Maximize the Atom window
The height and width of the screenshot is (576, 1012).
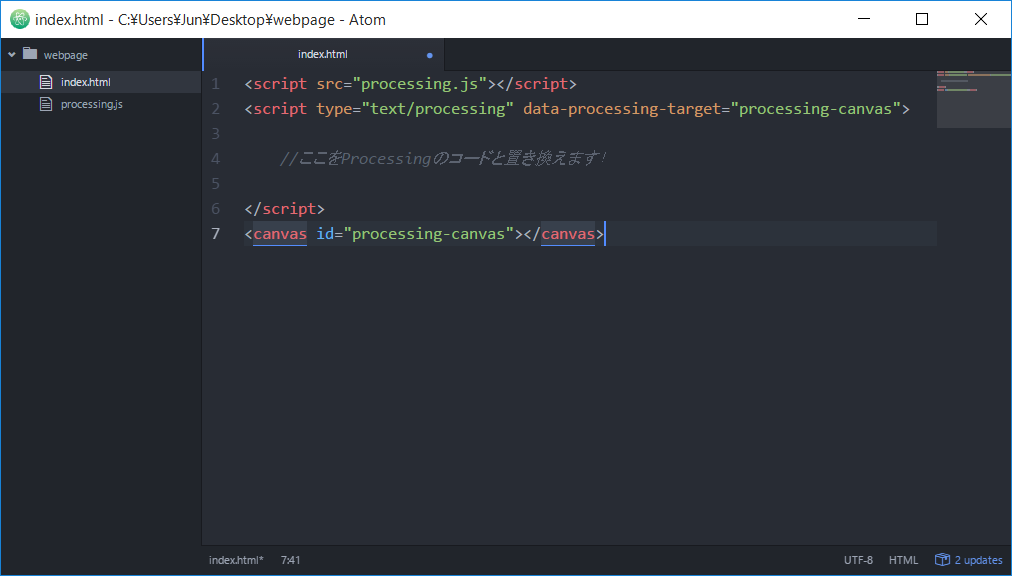(922, 19)
